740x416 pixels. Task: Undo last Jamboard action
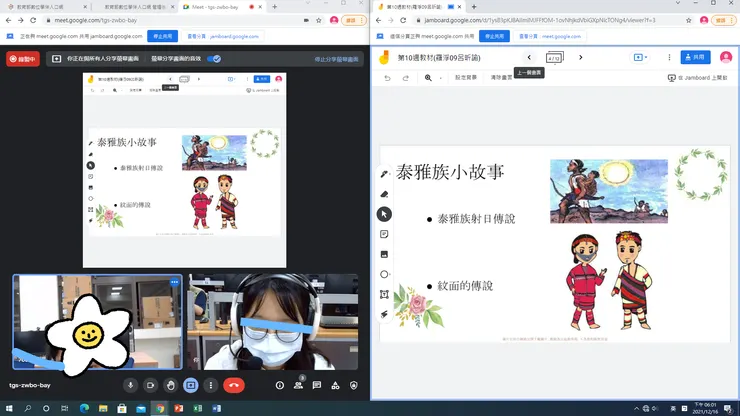(387, 78)
